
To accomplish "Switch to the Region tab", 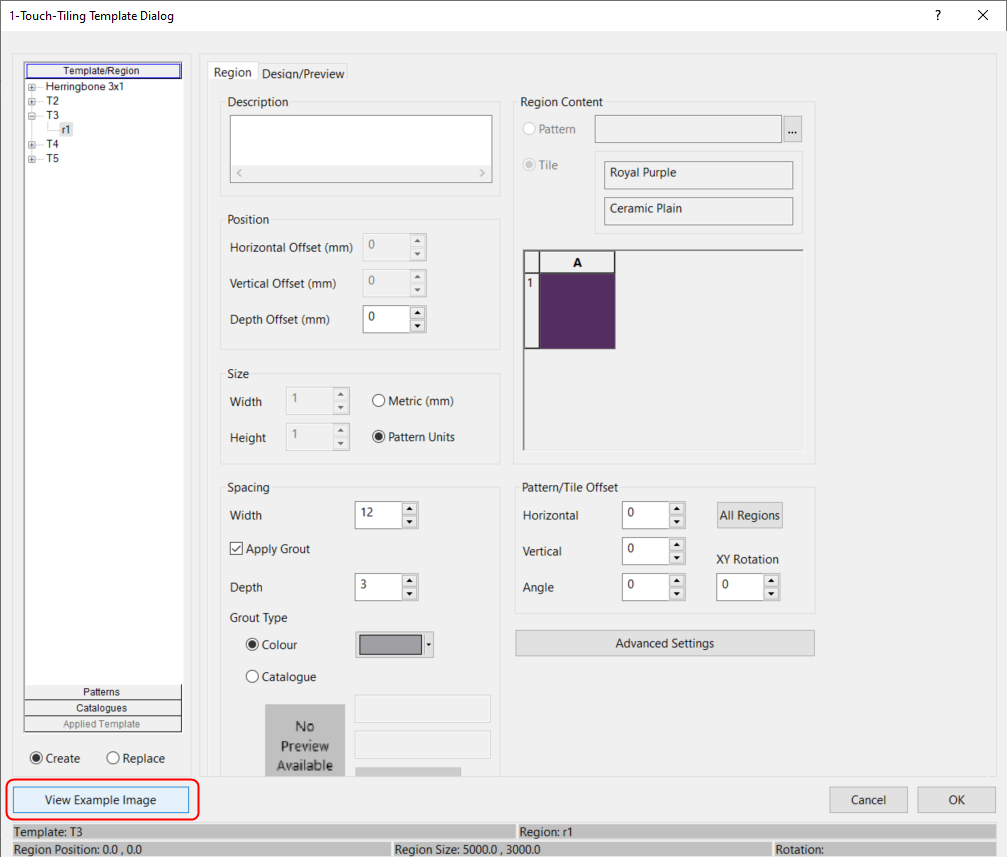I will (x=232, y=72).
